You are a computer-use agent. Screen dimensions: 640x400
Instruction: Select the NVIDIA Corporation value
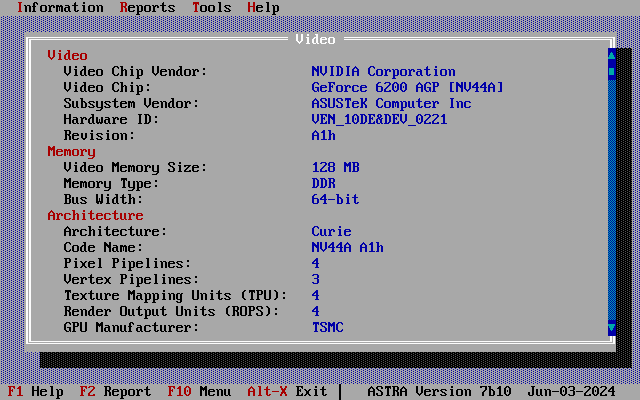[383, 71]
